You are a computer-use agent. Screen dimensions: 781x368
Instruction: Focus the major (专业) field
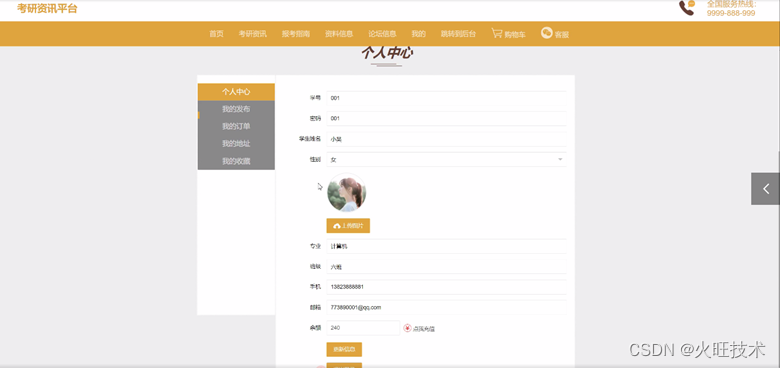[x=446, y=246]
